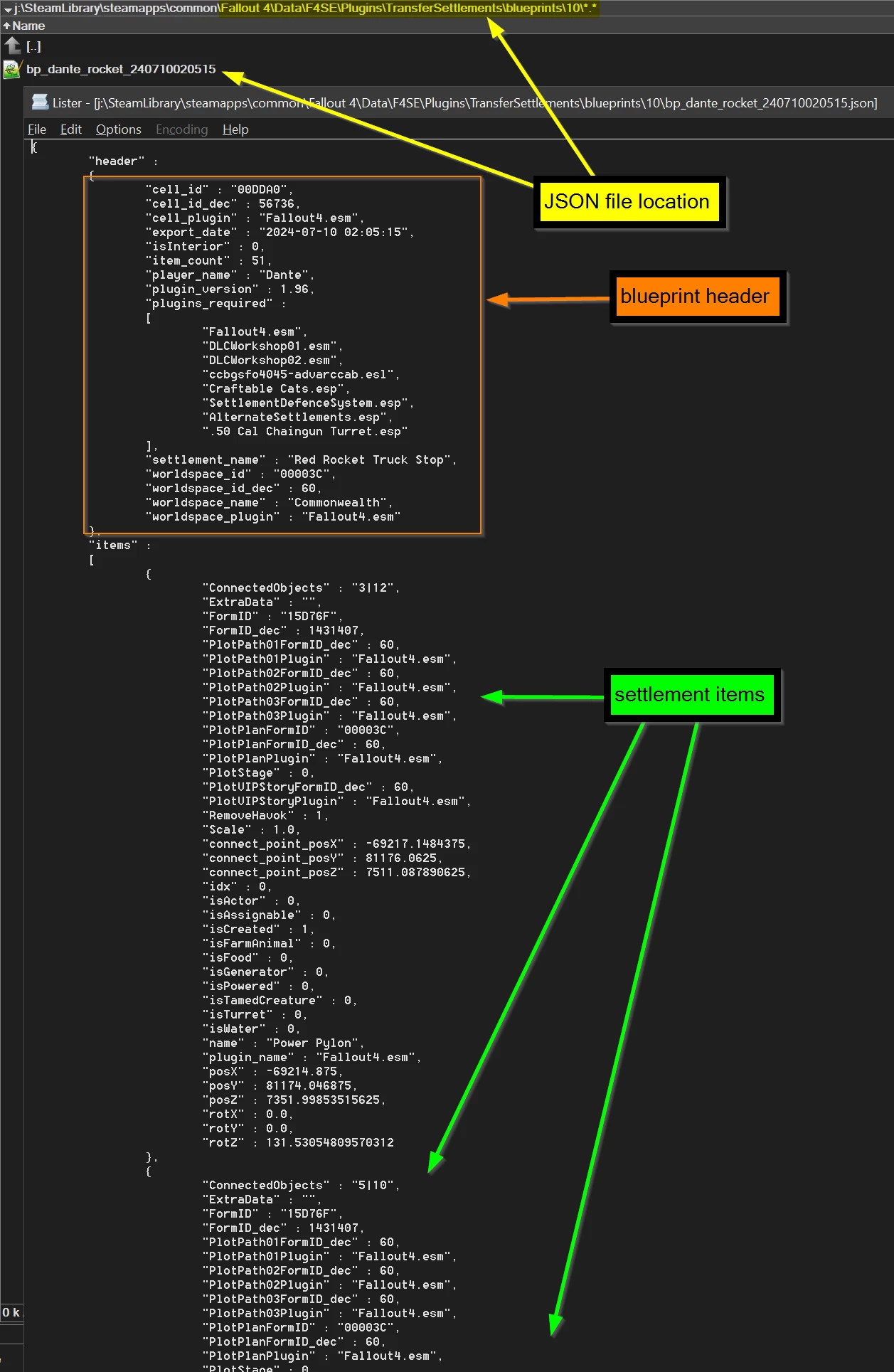894x1372 pixels.
Task: Click the "idx" : 0 line
Action: 238,887
